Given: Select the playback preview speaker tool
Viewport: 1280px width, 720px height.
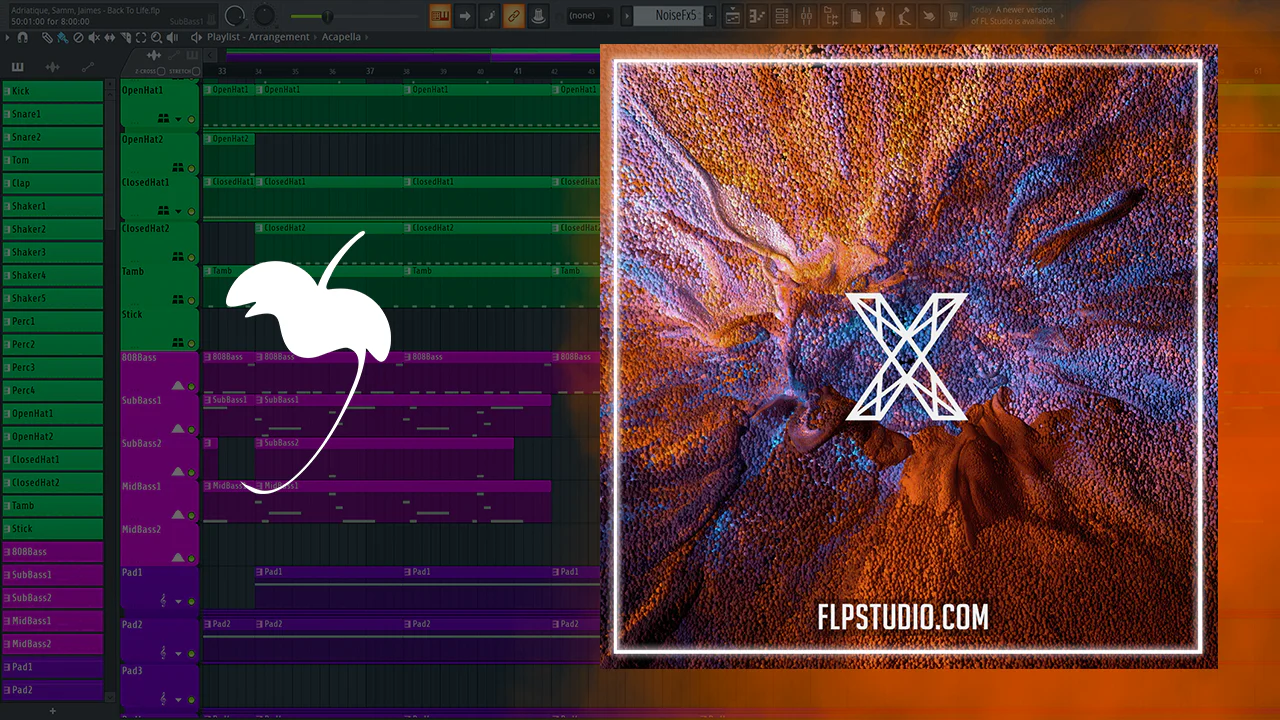Looking at the screenshot, I should point(173,37).
